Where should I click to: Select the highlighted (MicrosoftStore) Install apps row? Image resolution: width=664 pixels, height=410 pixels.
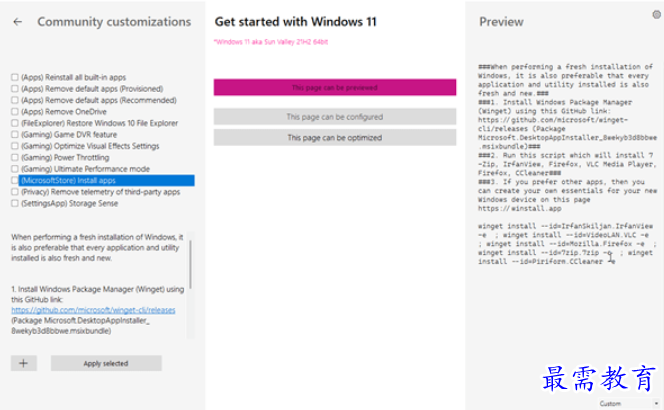107,180
